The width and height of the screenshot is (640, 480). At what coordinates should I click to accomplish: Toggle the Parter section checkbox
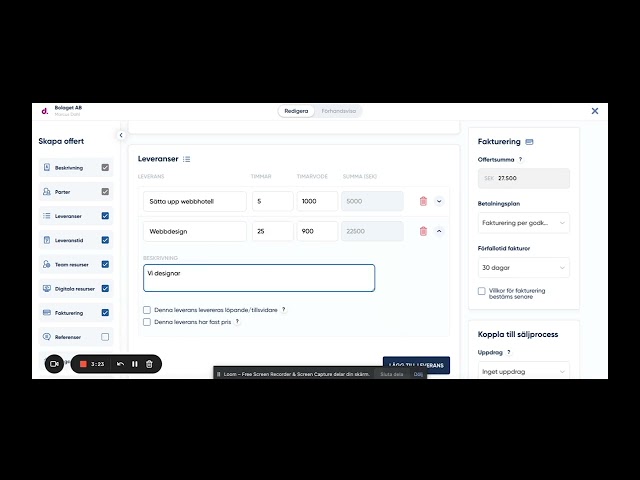pos(105,191)
